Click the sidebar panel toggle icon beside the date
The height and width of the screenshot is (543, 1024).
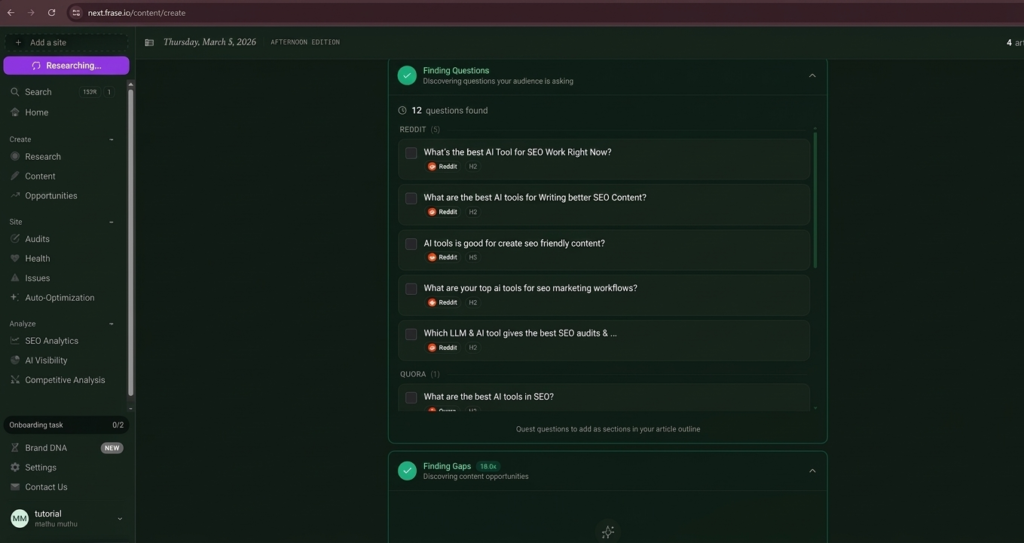pos(150,42)
